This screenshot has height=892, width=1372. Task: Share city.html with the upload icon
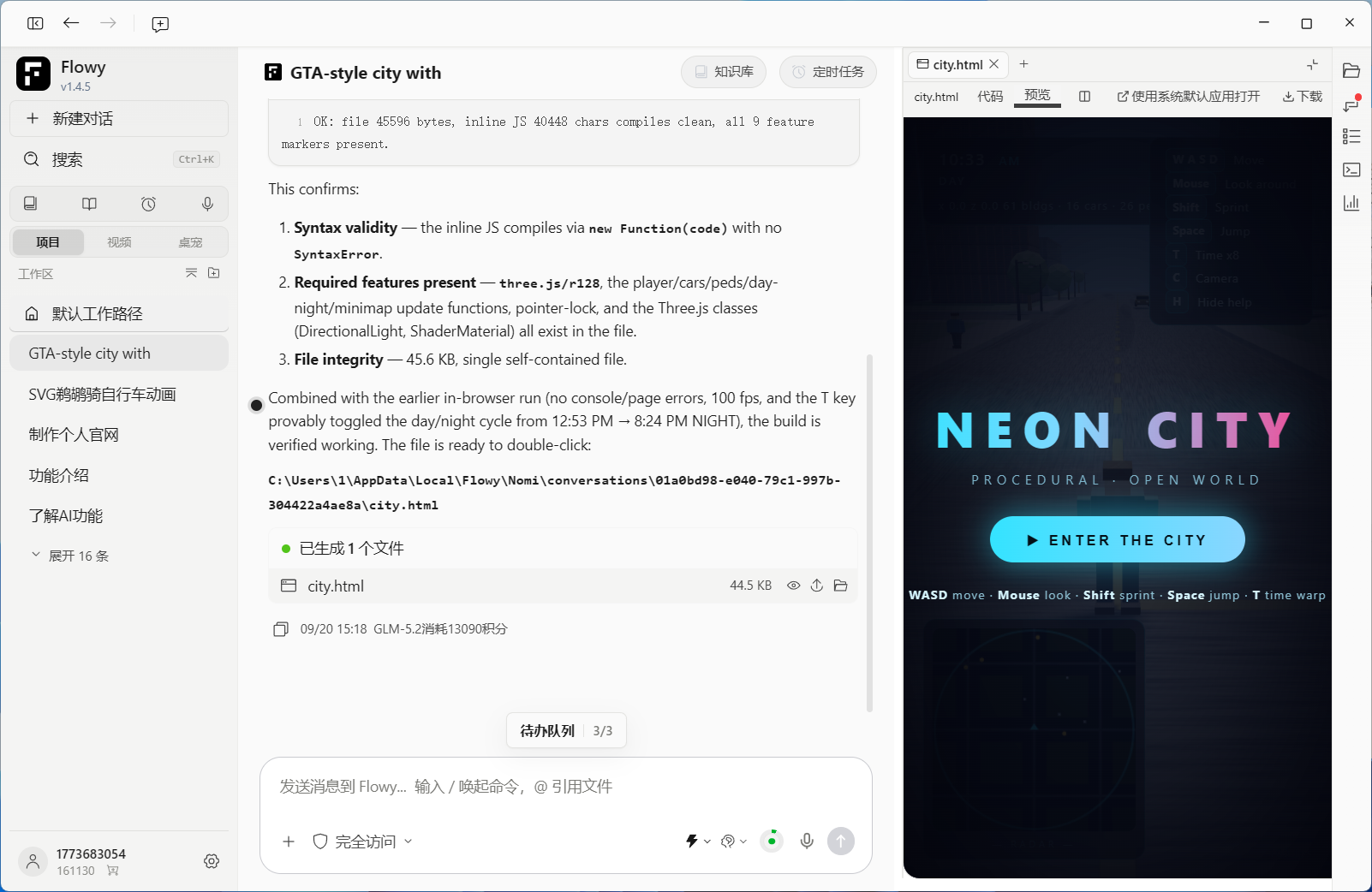click(817, 586)
